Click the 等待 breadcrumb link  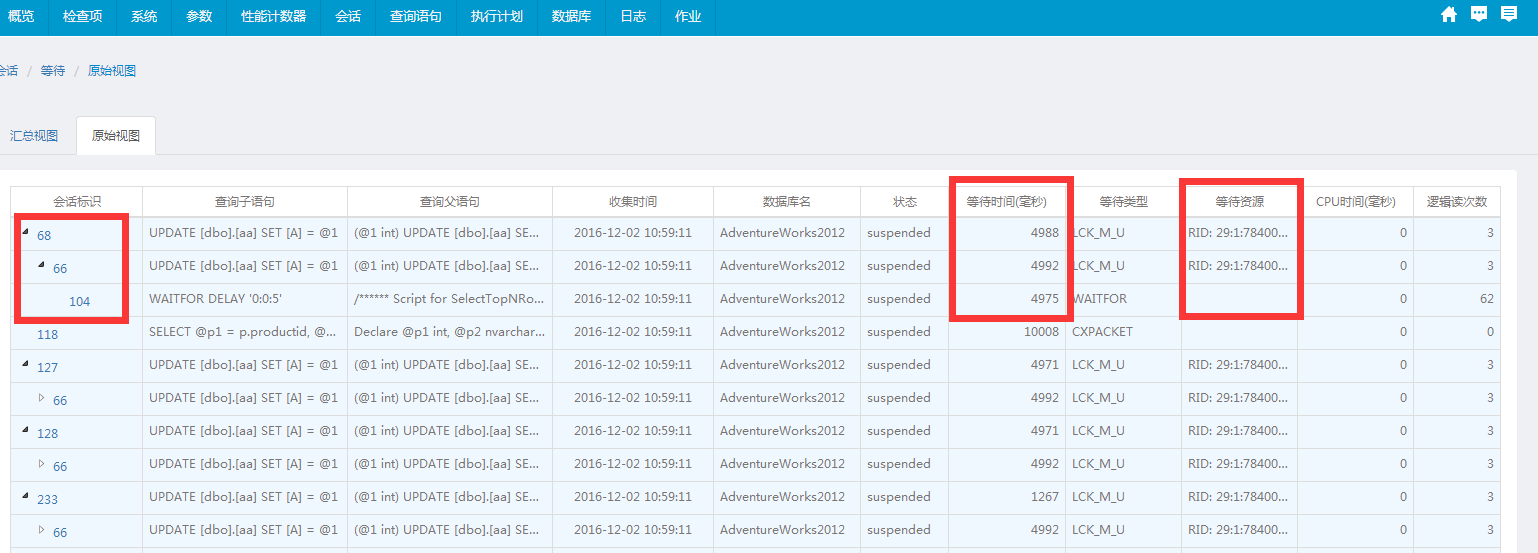(53, 71)
